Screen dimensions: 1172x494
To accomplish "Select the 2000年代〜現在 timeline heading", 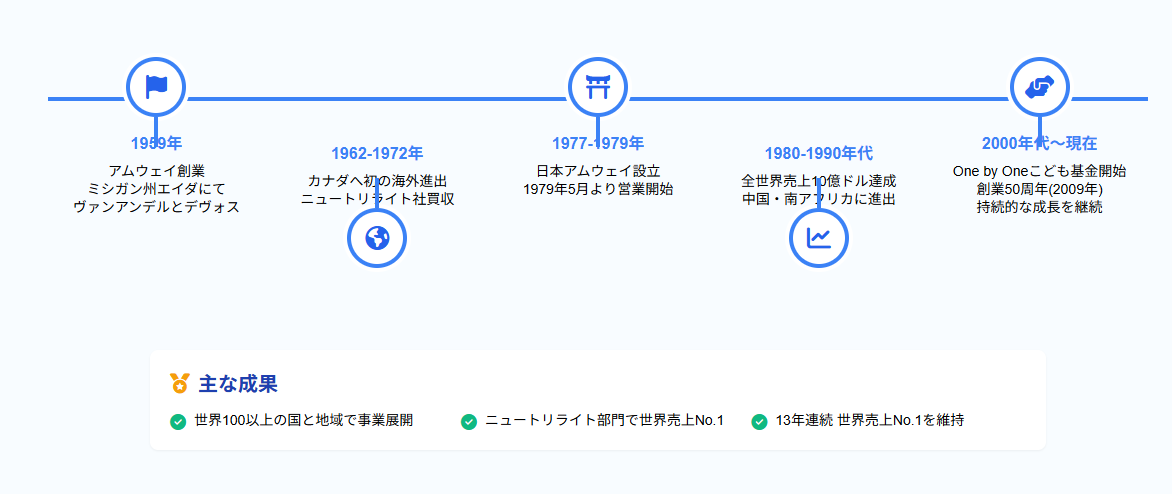I will click(1040, 143).
